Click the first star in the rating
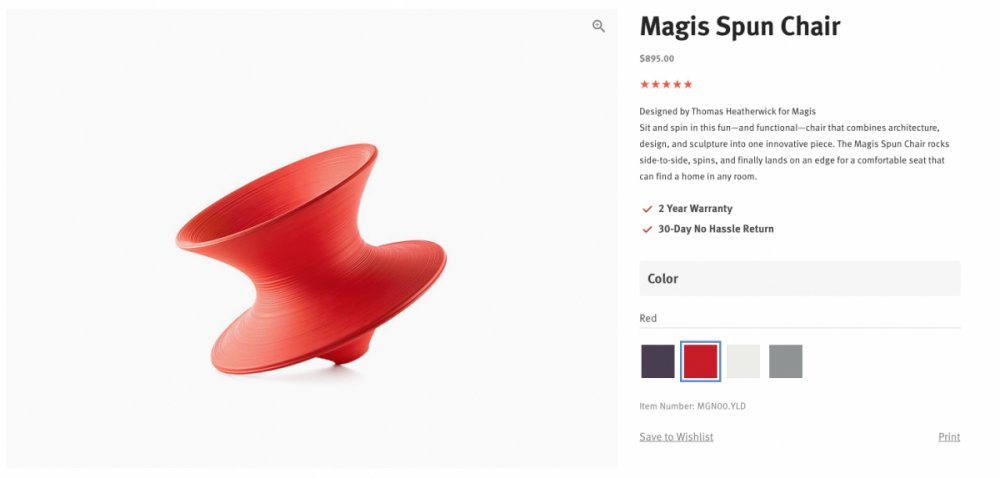 [644, 85]
